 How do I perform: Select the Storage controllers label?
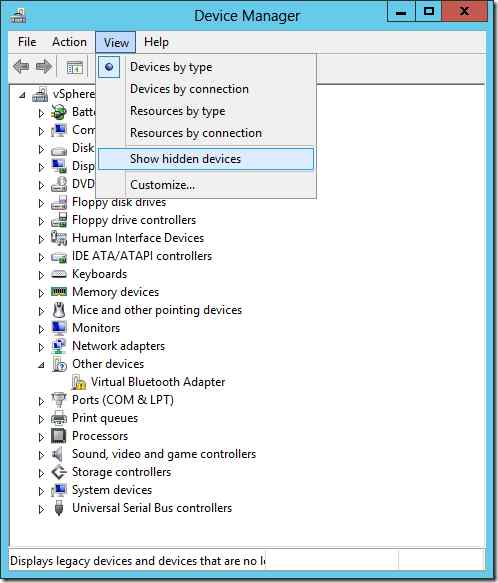[x=122, y=472]
